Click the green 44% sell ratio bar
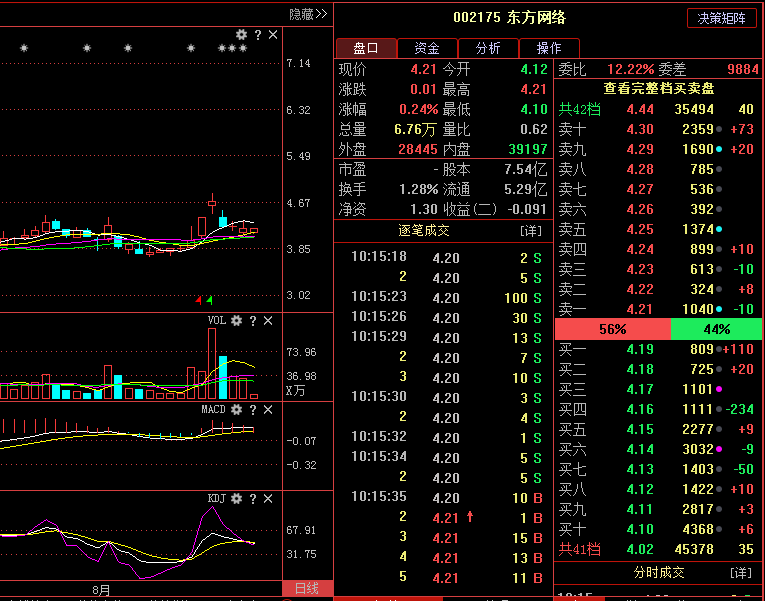This screenshot has height=601, width=765. [x=716, y=329]
